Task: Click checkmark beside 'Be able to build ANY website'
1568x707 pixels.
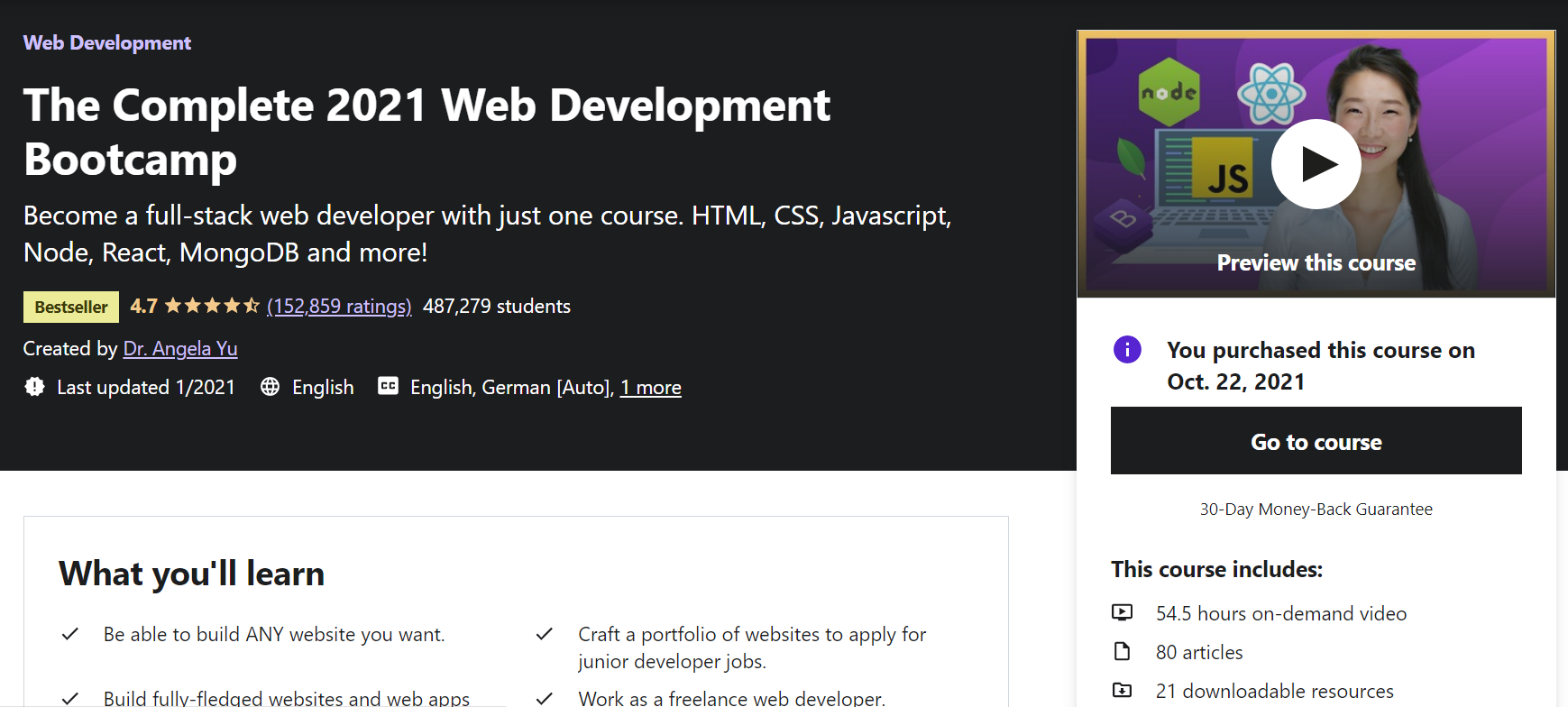Action: (x=69, y=634)
